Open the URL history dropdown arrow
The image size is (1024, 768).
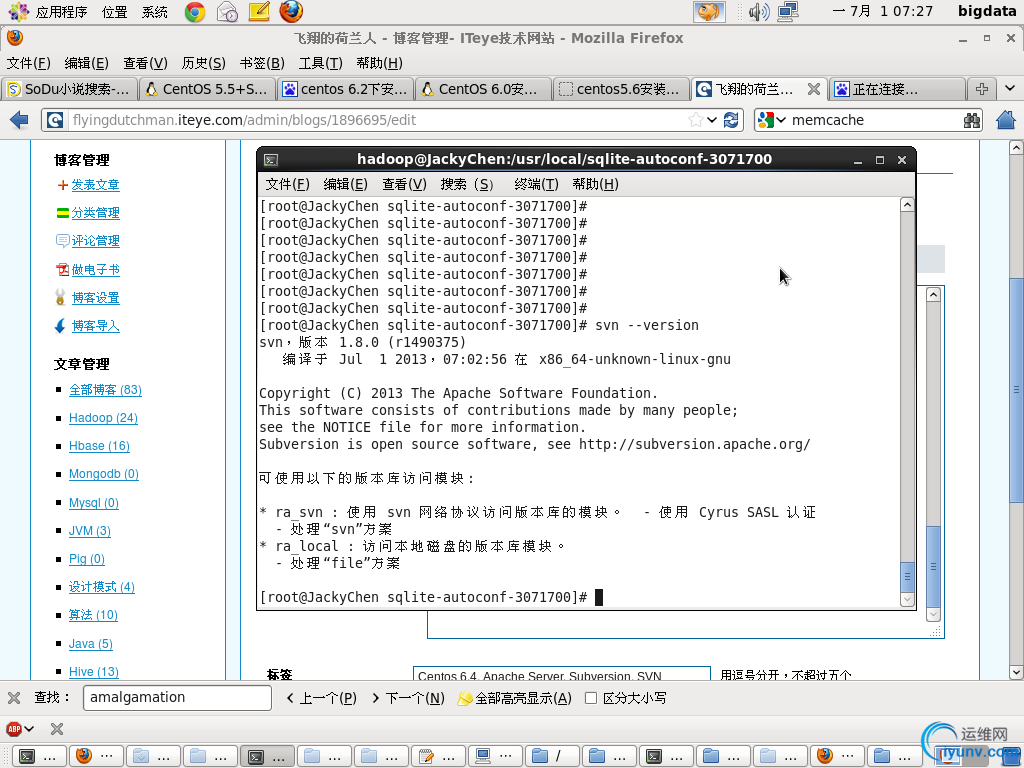click(x=712, y=120)
